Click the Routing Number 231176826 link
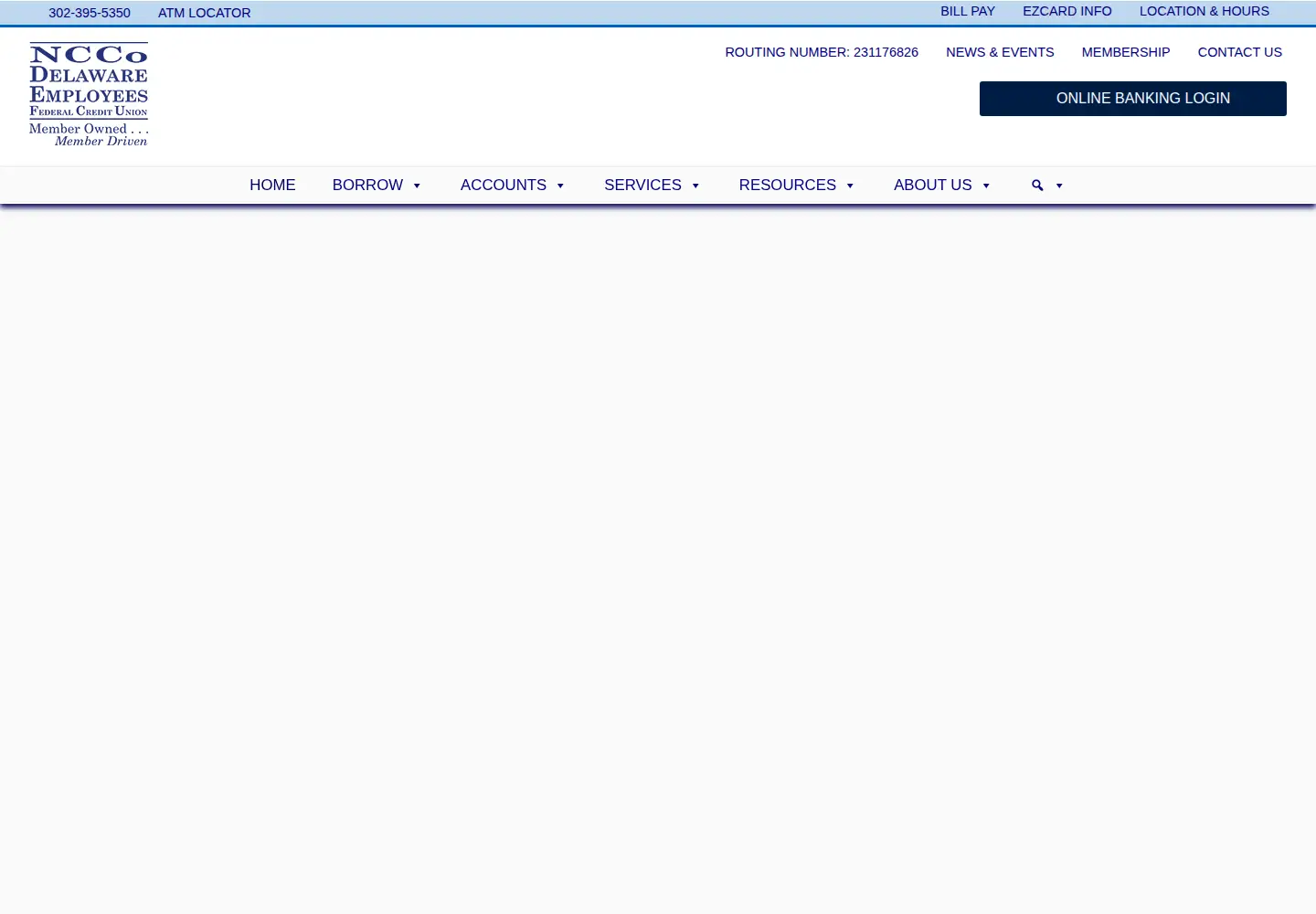Image resolution: width=1316 pixels, height=914 pixels. coord(822,52)
